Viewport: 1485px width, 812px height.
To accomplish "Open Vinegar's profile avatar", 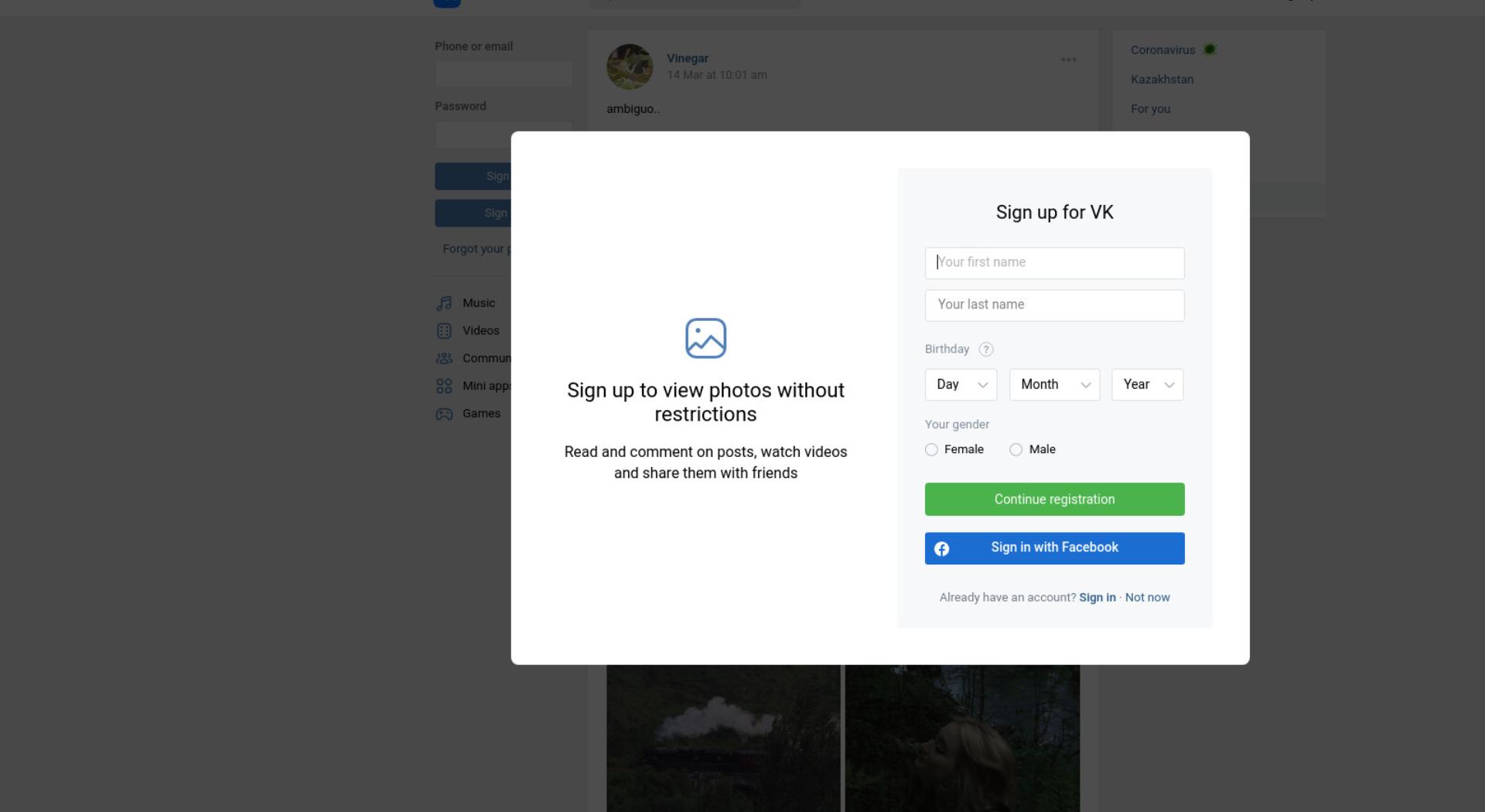I will tap(630, 67).
